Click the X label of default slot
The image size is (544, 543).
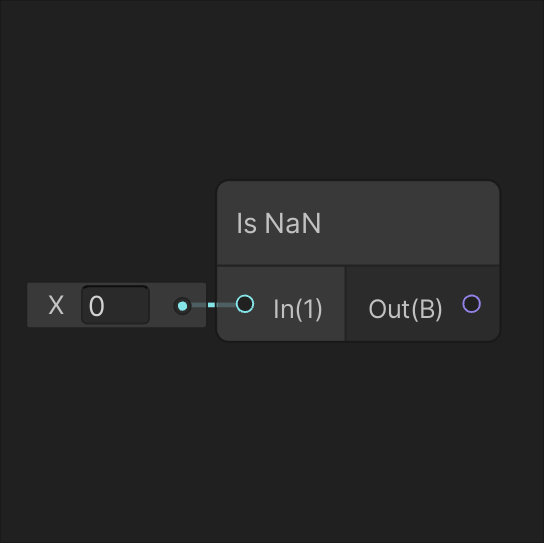[56, 305]
